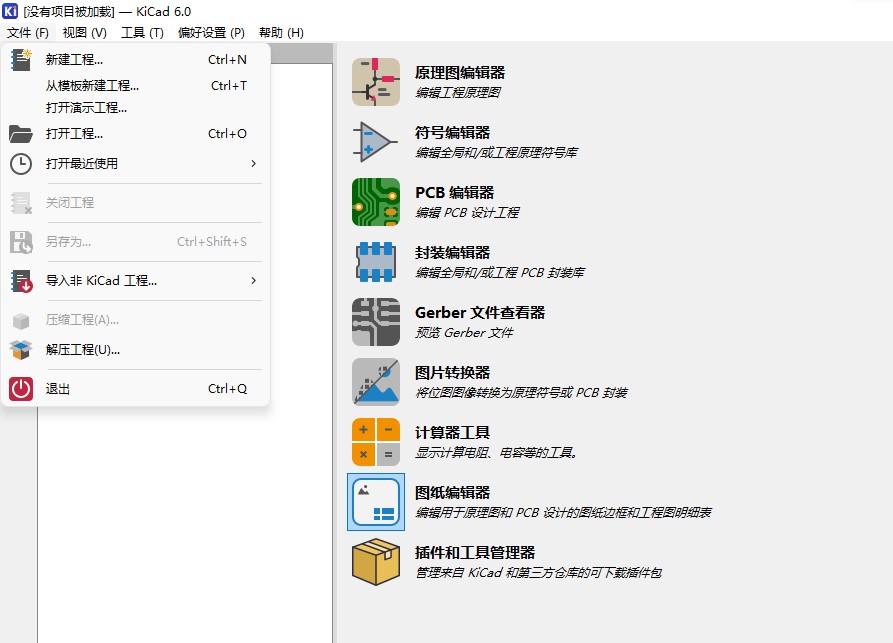This screenshot has height=643, width=893.
Task: Choose 新建工程... menu entry
Action: coord(136,59)
